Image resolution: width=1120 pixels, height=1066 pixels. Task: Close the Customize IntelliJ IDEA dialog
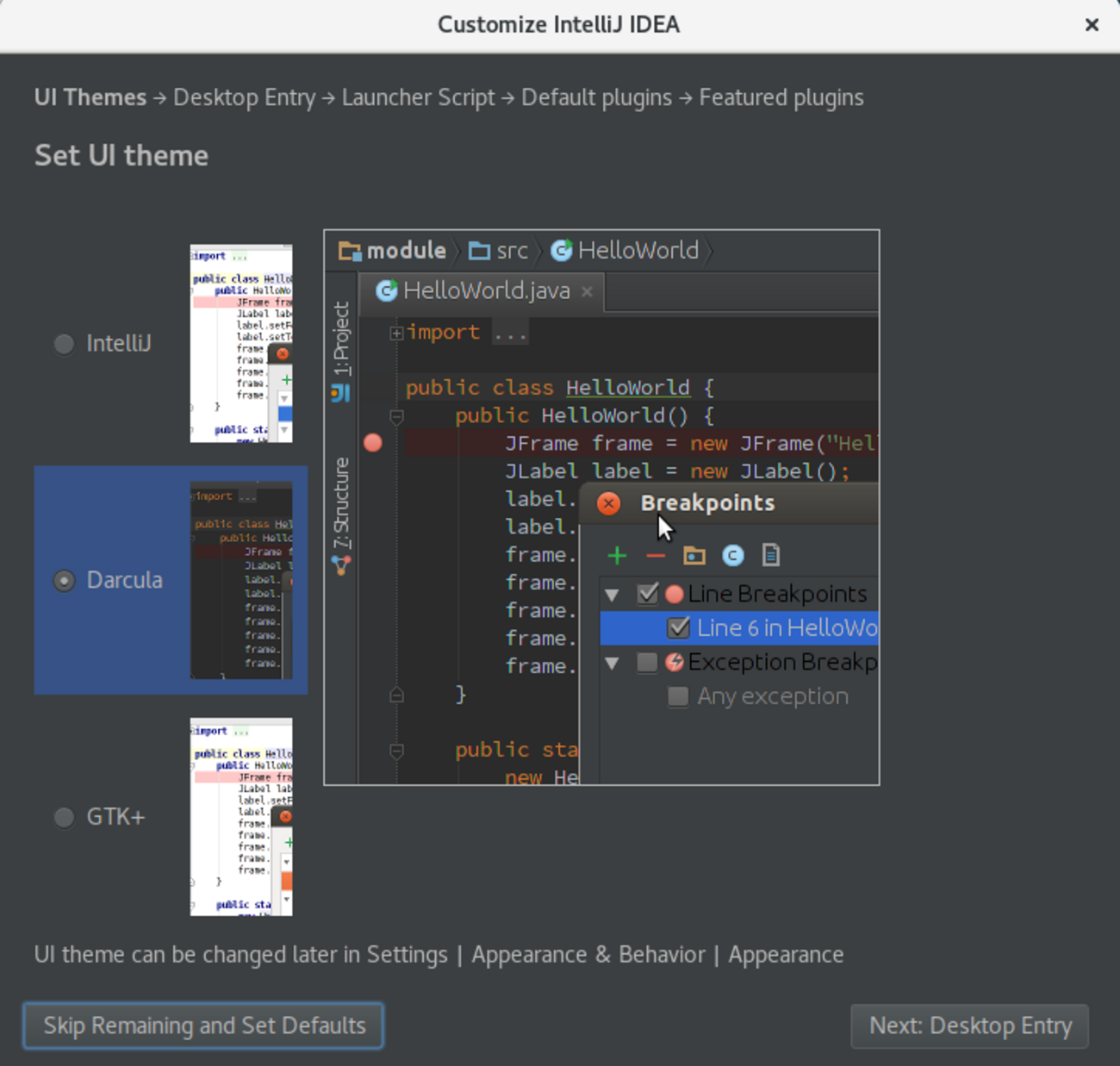point(1092,25)
